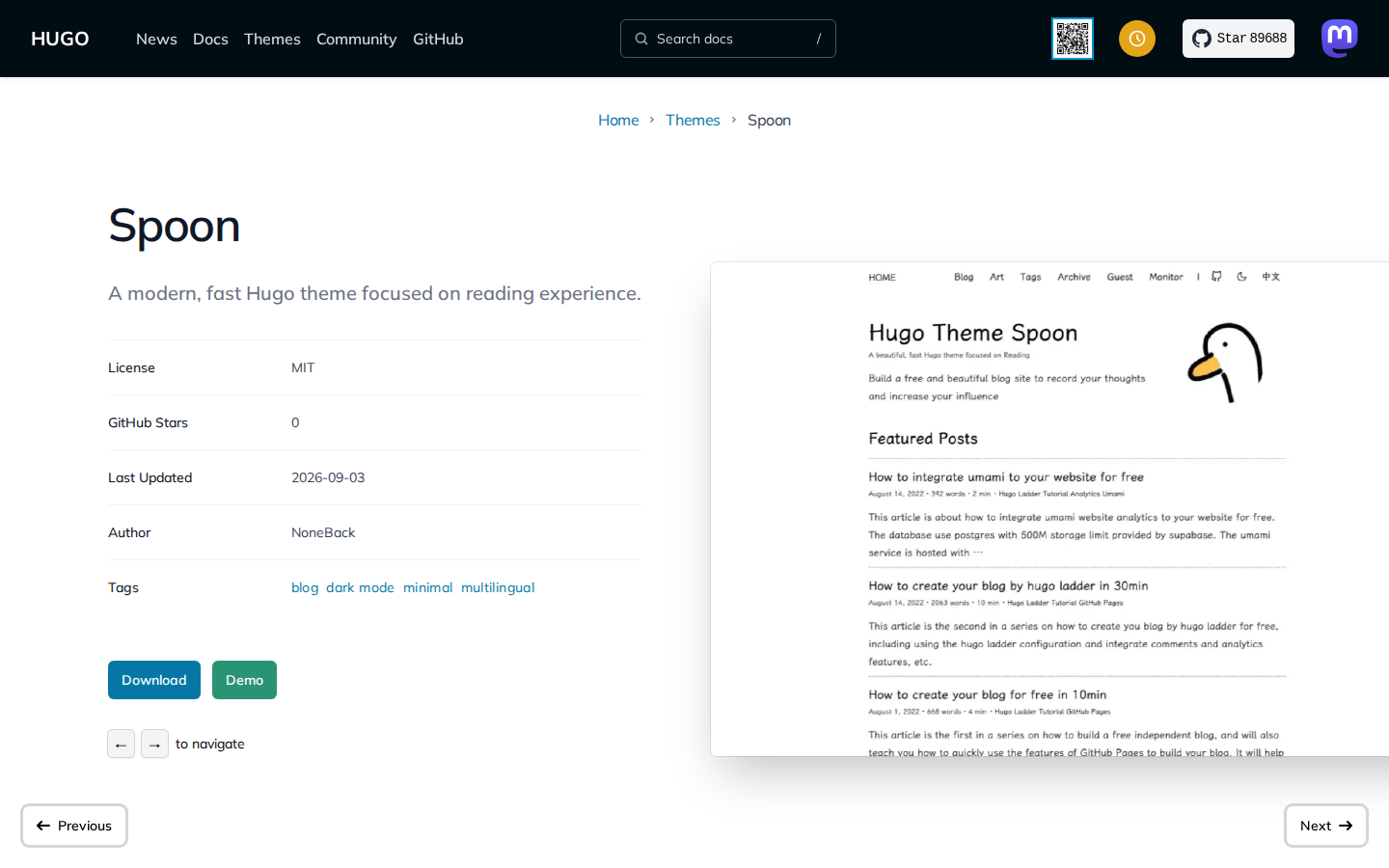This screenshot has width=1389, height=868.
Task: Click the blog tag
Action: coord(305,587)
